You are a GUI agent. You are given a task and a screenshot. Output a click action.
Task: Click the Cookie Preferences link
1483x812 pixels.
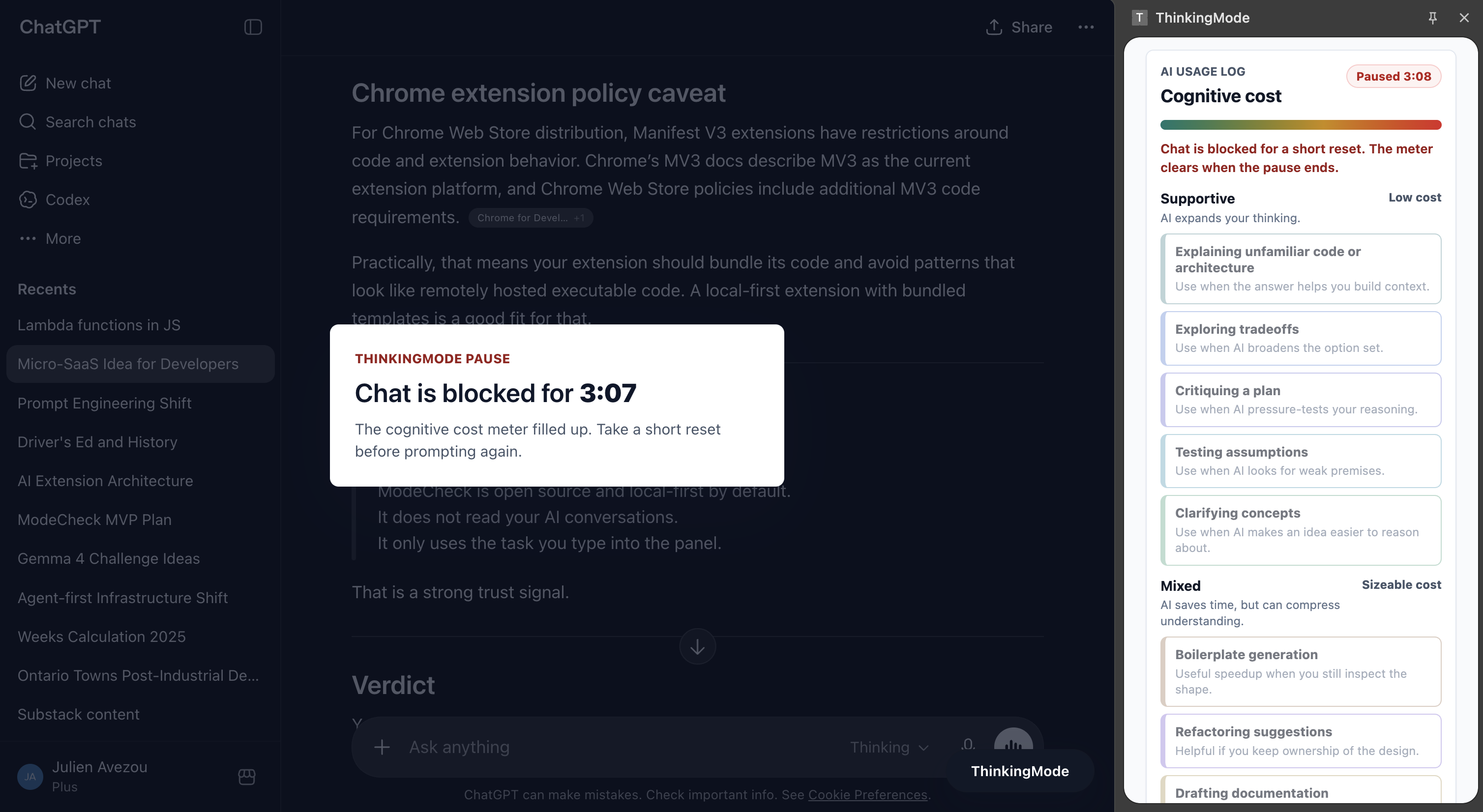867,794
